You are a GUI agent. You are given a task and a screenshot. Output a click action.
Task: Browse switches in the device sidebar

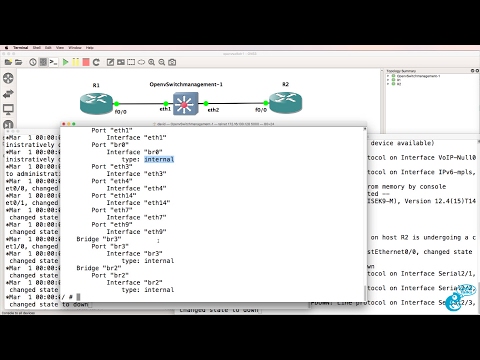point(8,94)
